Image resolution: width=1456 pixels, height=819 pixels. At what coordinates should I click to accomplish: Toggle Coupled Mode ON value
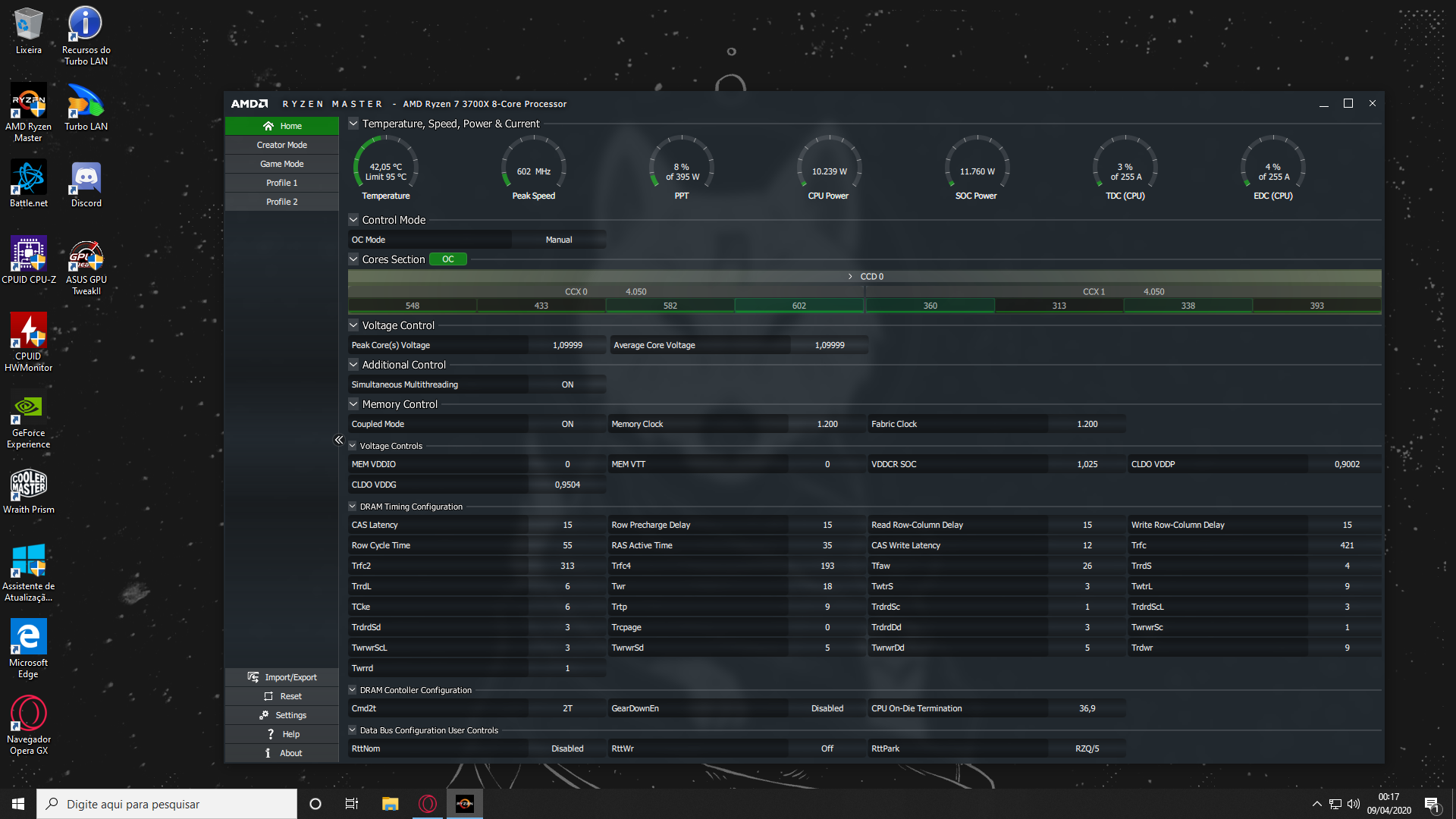[x=567, y=425]
